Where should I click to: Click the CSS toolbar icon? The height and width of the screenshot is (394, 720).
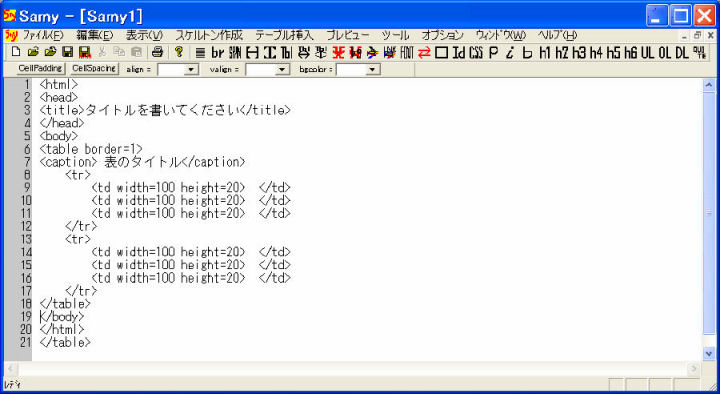476,52
